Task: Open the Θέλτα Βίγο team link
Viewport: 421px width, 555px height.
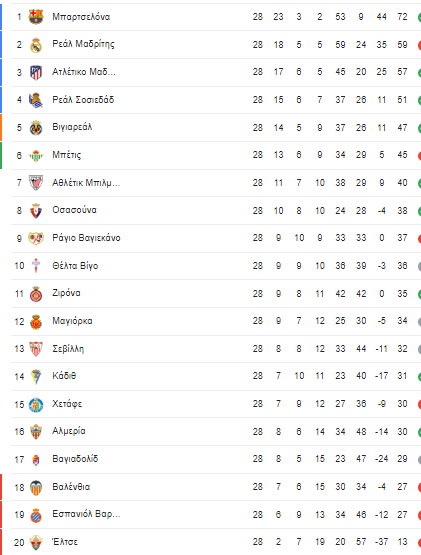Action: 75,265
